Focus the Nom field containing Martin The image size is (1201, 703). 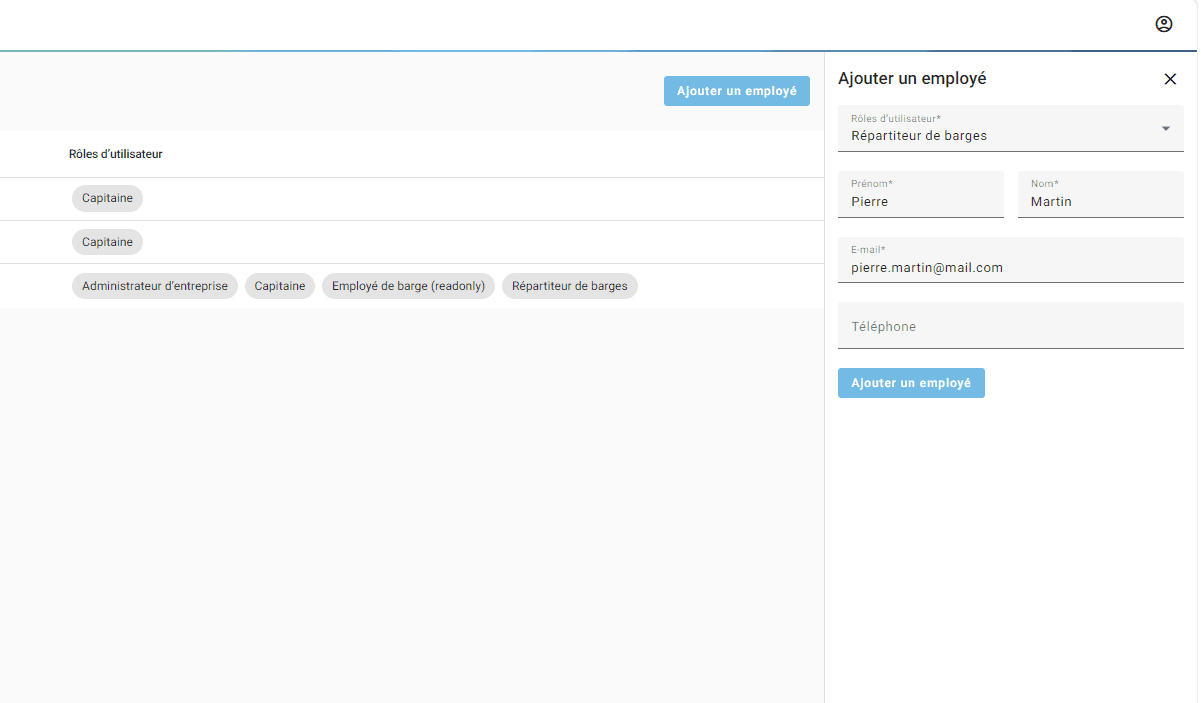point(1101,194)
